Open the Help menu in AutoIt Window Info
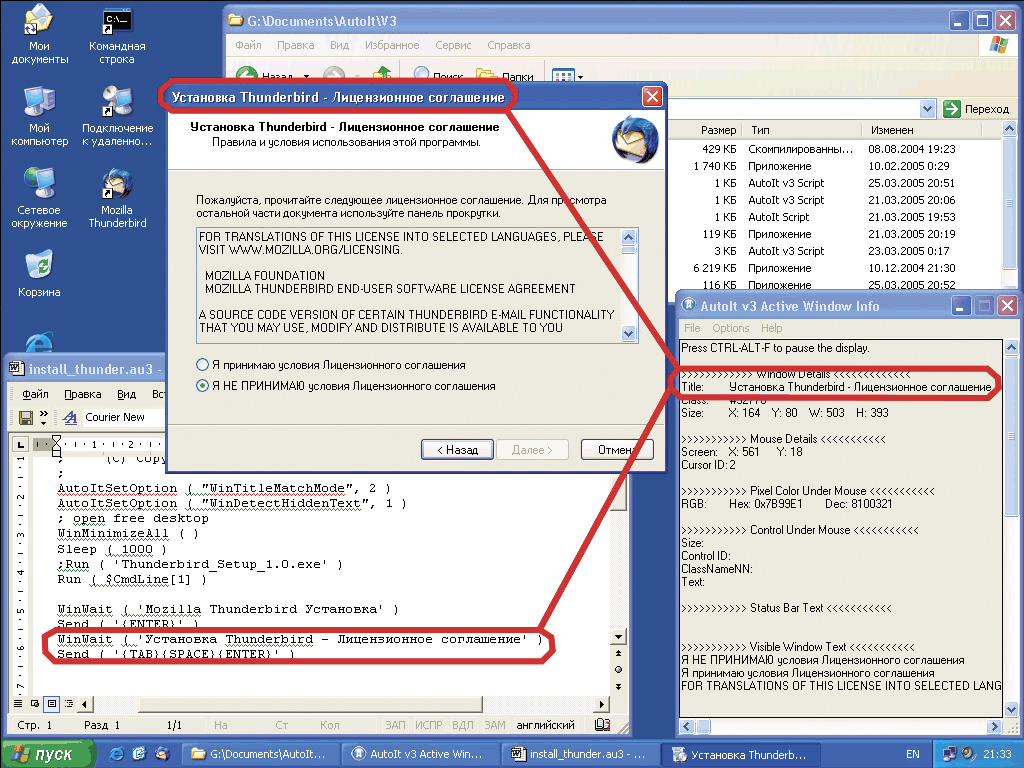Image resolution: width=1024 pixels, height=768 pixels. [x=771, y=328]
